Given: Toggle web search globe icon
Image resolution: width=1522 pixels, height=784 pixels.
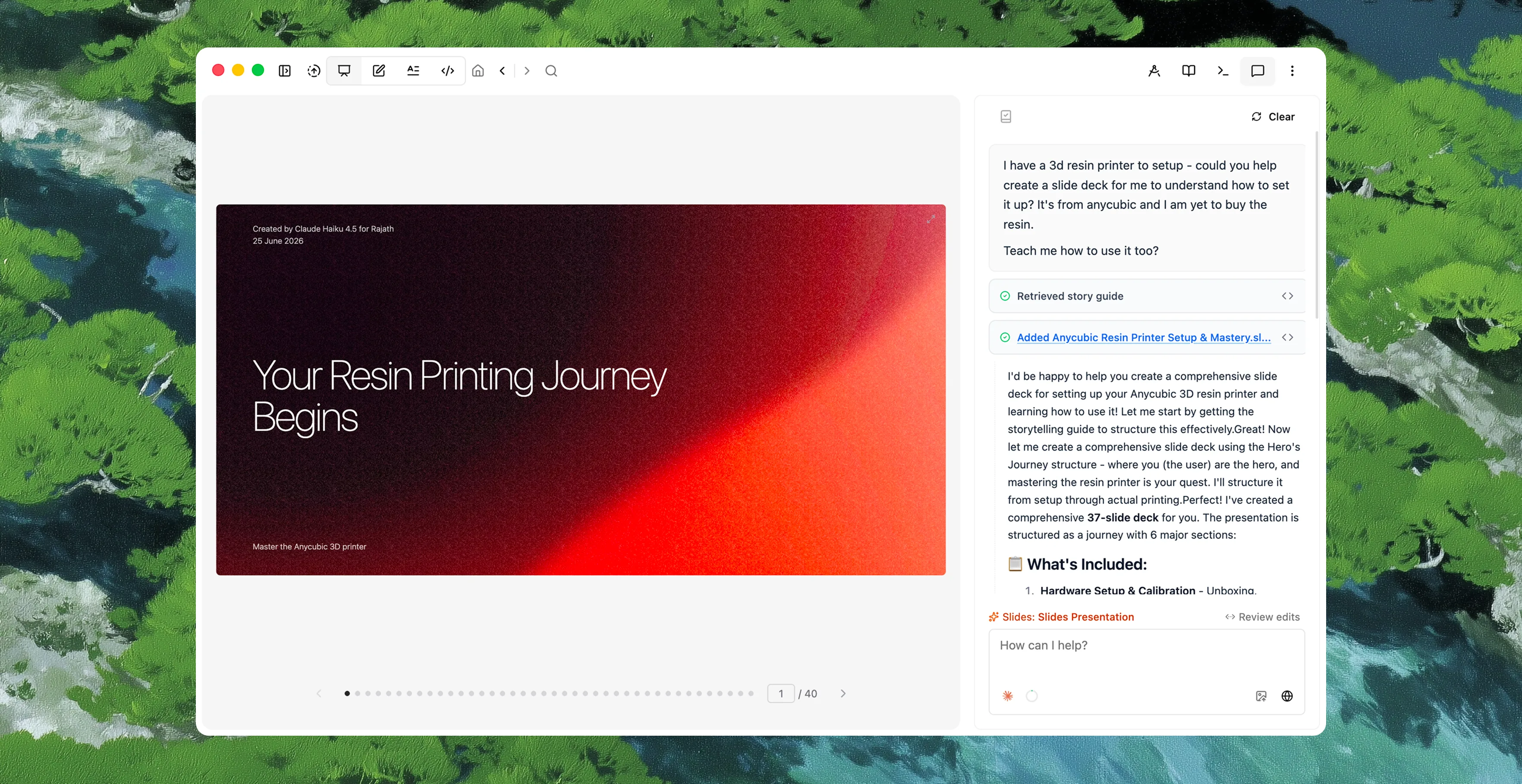Looking at the screenshot, I should coord(1287,696).
